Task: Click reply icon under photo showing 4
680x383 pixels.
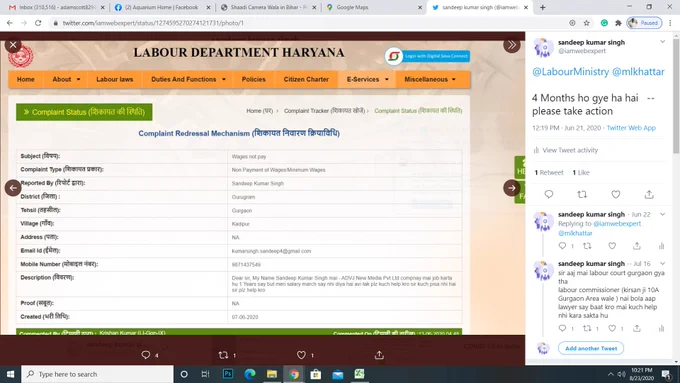Action: [146, 355]
